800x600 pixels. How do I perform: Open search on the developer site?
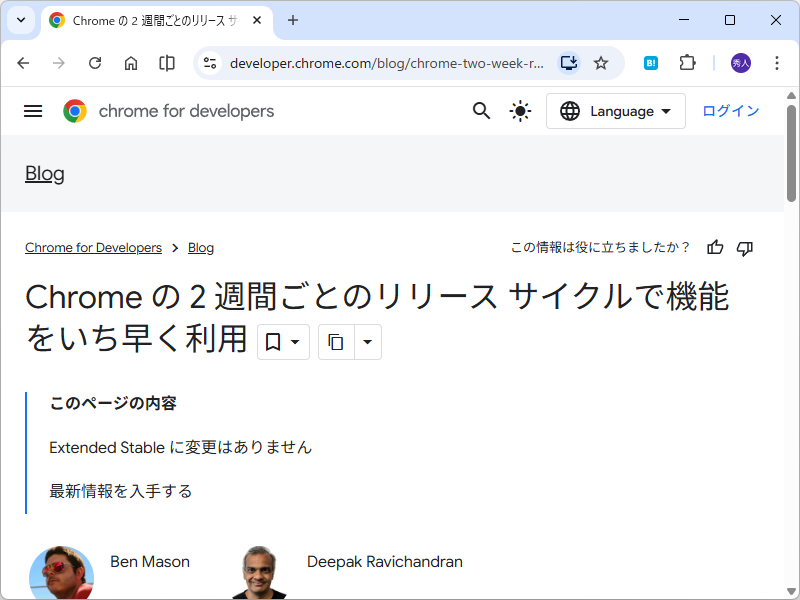pos(481,111)
